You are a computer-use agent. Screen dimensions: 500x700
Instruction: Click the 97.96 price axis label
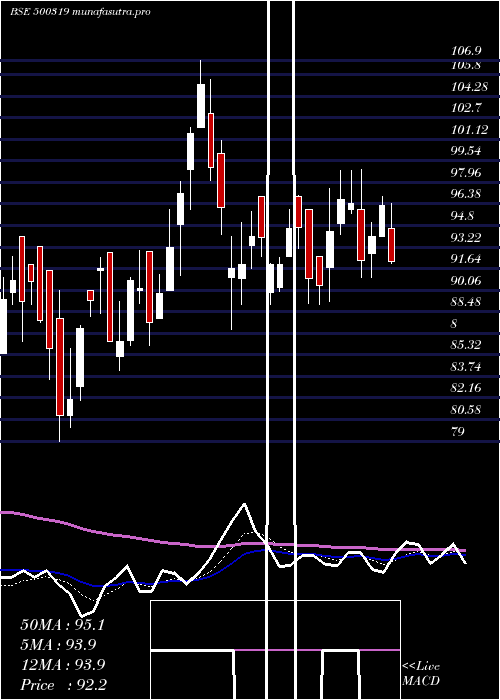pyautogui.click(x=466, y=172)
